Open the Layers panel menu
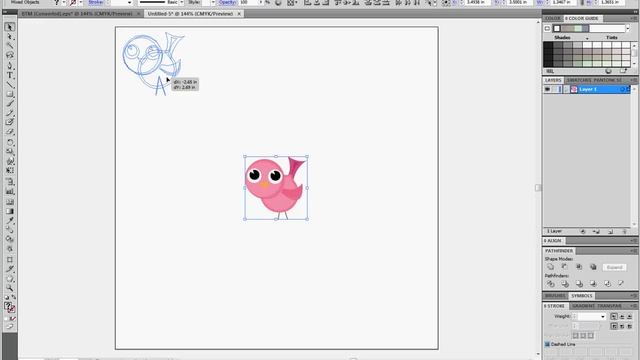 pyautogui.click(x=633, y=80)
